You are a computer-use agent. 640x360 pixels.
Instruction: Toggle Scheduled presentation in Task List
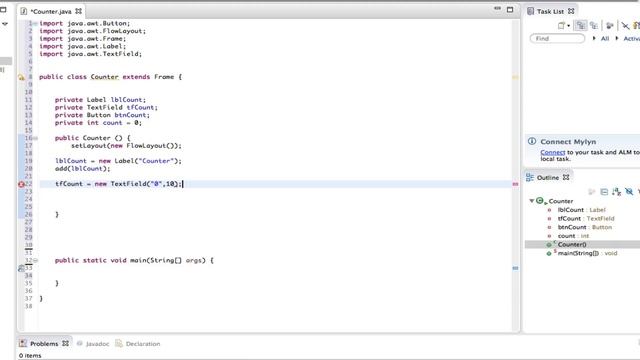coord(594,26)
